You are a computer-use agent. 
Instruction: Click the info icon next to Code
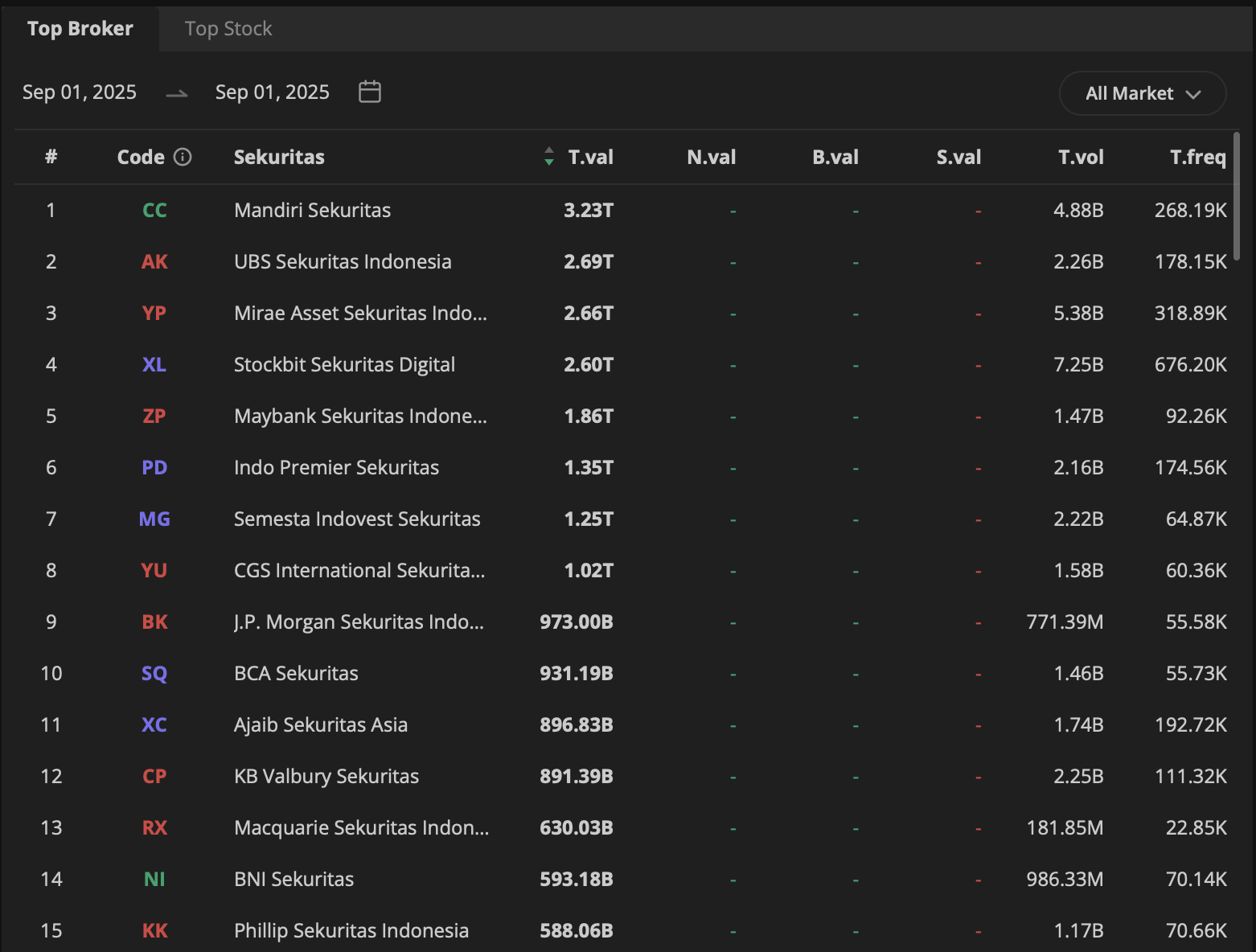pos(183,157)
